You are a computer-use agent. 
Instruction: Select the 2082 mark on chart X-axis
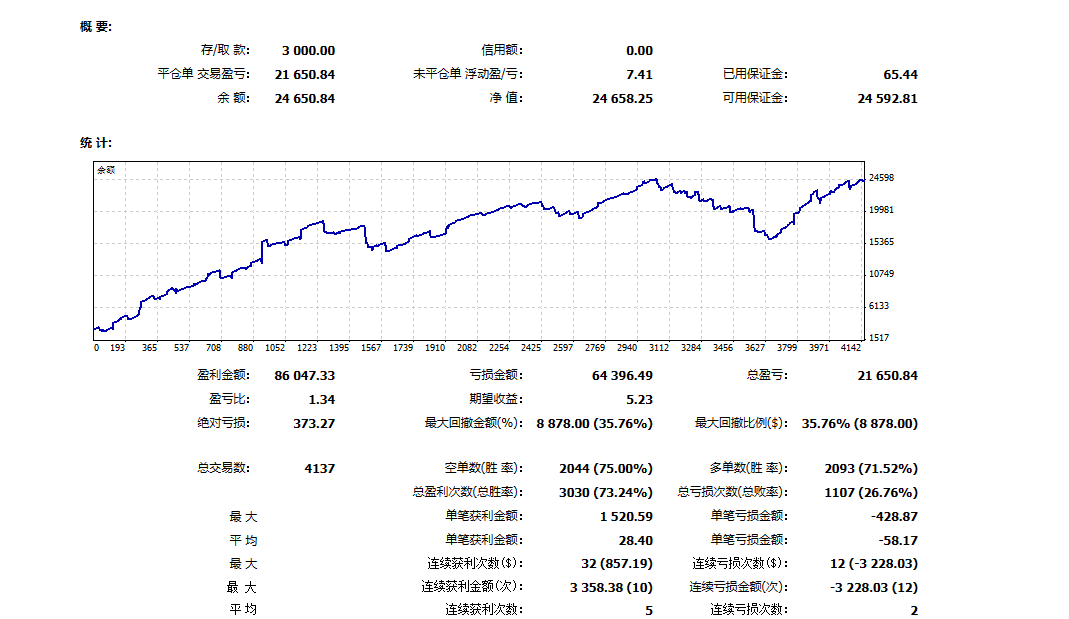(467, 348)
